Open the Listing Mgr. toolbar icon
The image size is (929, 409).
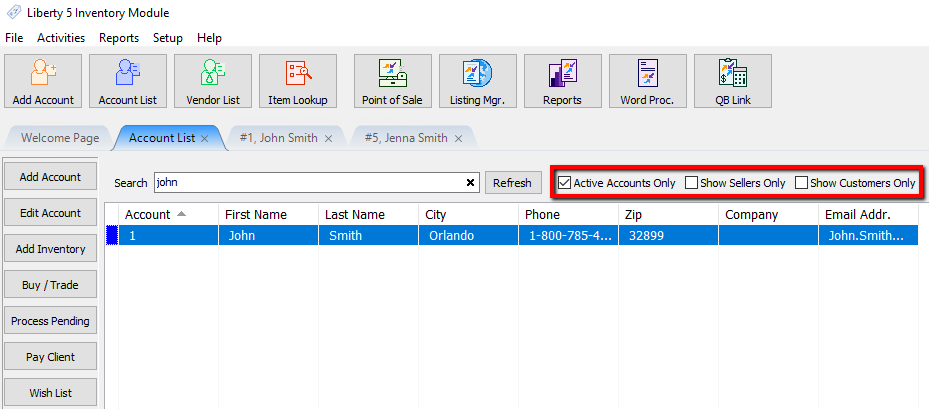click(x=478, y=81)
